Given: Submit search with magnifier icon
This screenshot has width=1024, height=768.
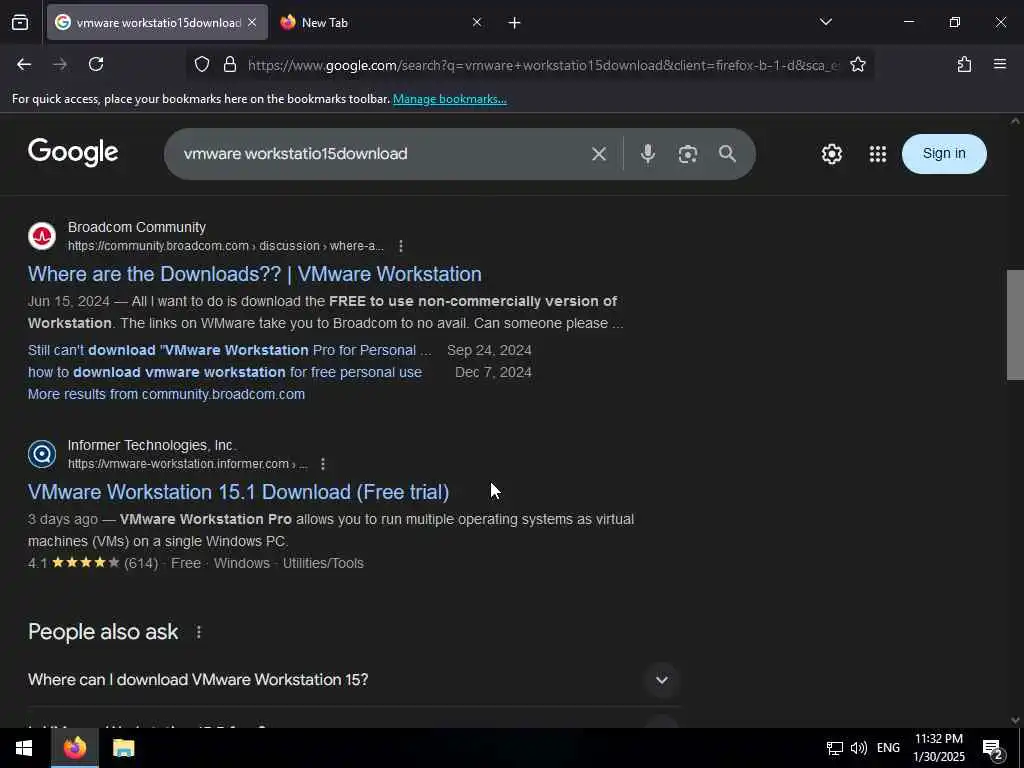Looking at the screenshot, I should (x=727, y=154).
